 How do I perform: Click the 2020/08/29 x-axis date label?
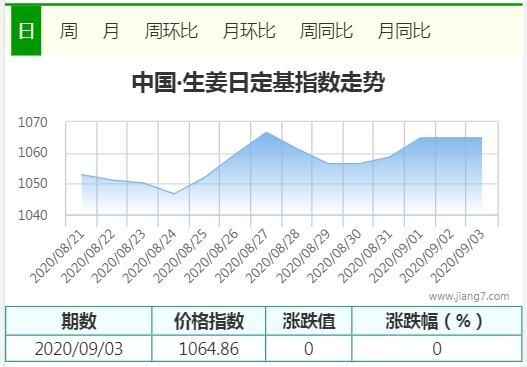303,256
